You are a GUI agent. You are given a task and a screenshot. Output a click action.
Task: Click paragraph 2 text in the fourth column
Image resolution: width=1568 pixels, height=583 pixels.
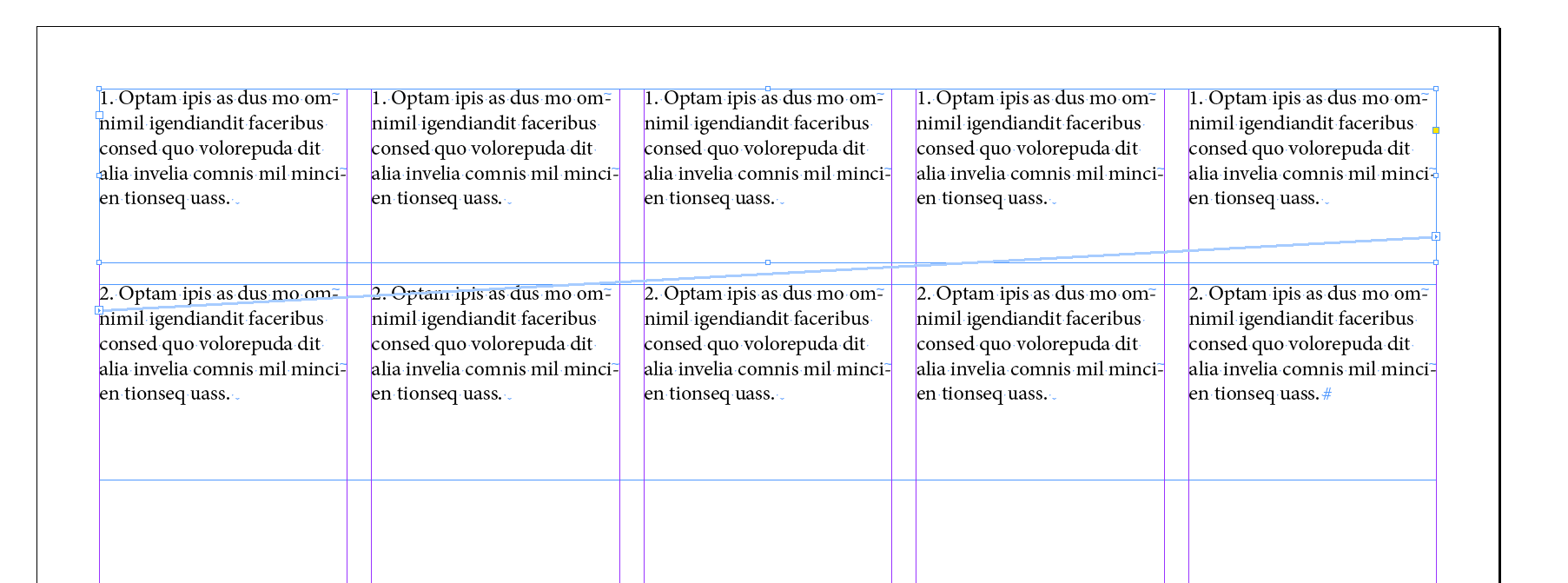click(x=1040, y=344)
